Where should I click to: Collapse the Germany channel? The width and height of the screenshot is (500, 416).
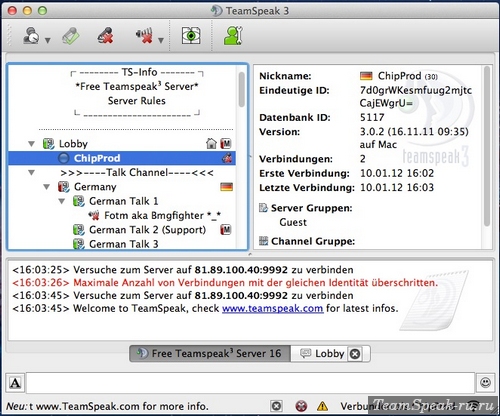tap(47, 187)
